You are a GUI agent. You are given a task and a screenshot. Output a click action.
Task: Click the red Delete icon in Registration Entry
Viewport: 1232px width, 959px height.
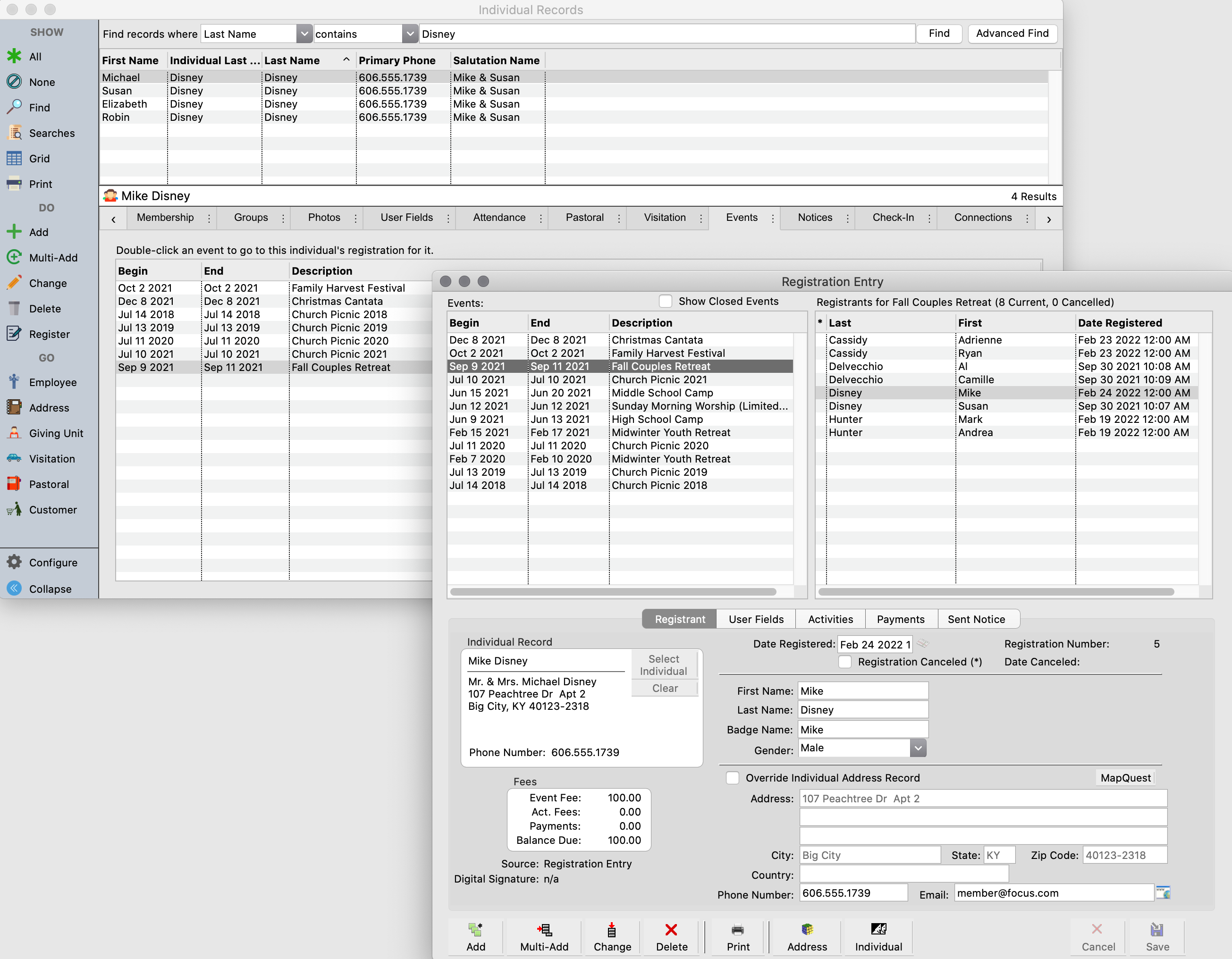tap(671, 929)
